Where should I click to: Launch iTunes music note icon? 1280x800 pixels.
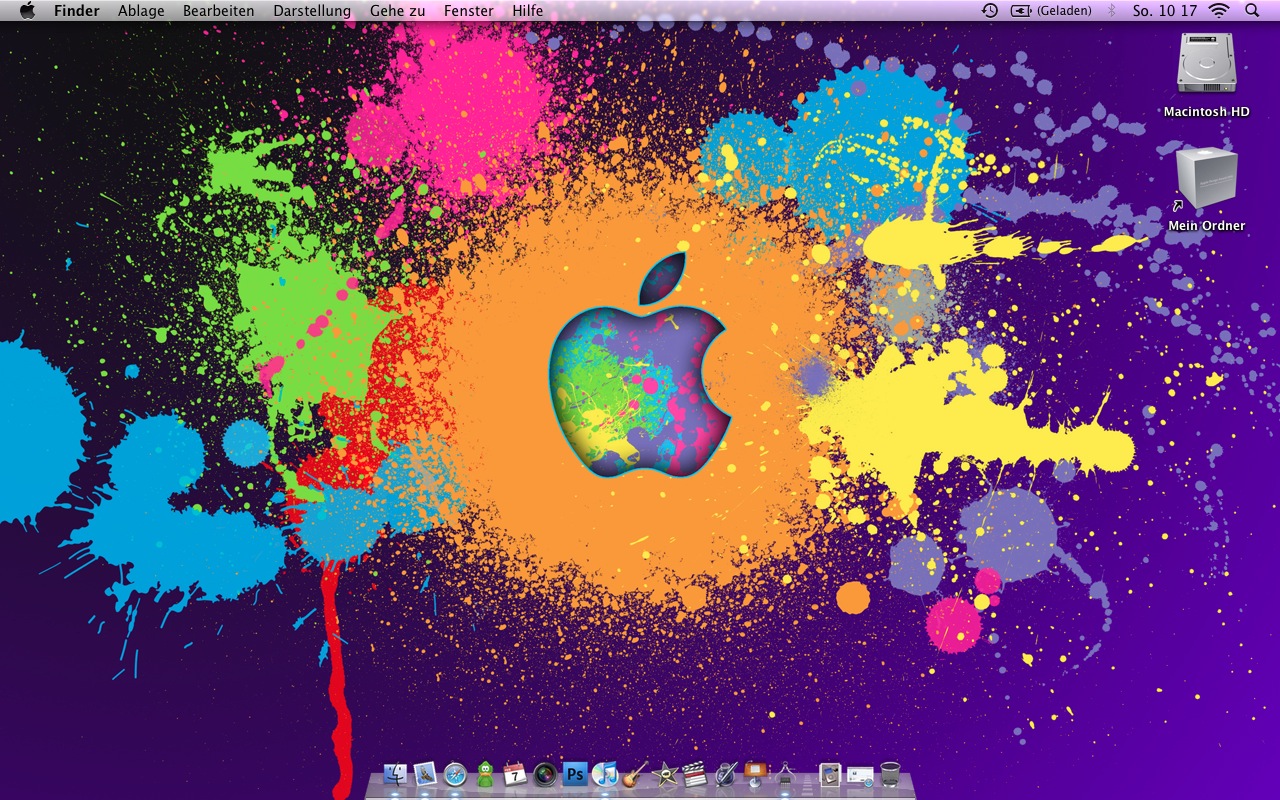point(604,774)
